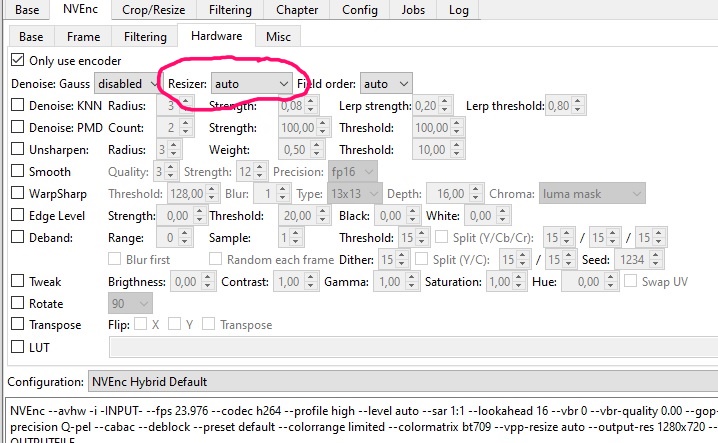Select the Frame sub-tab
Image resolution: width=718 pixels, height=443 pixels.
[x=83, y=37]
